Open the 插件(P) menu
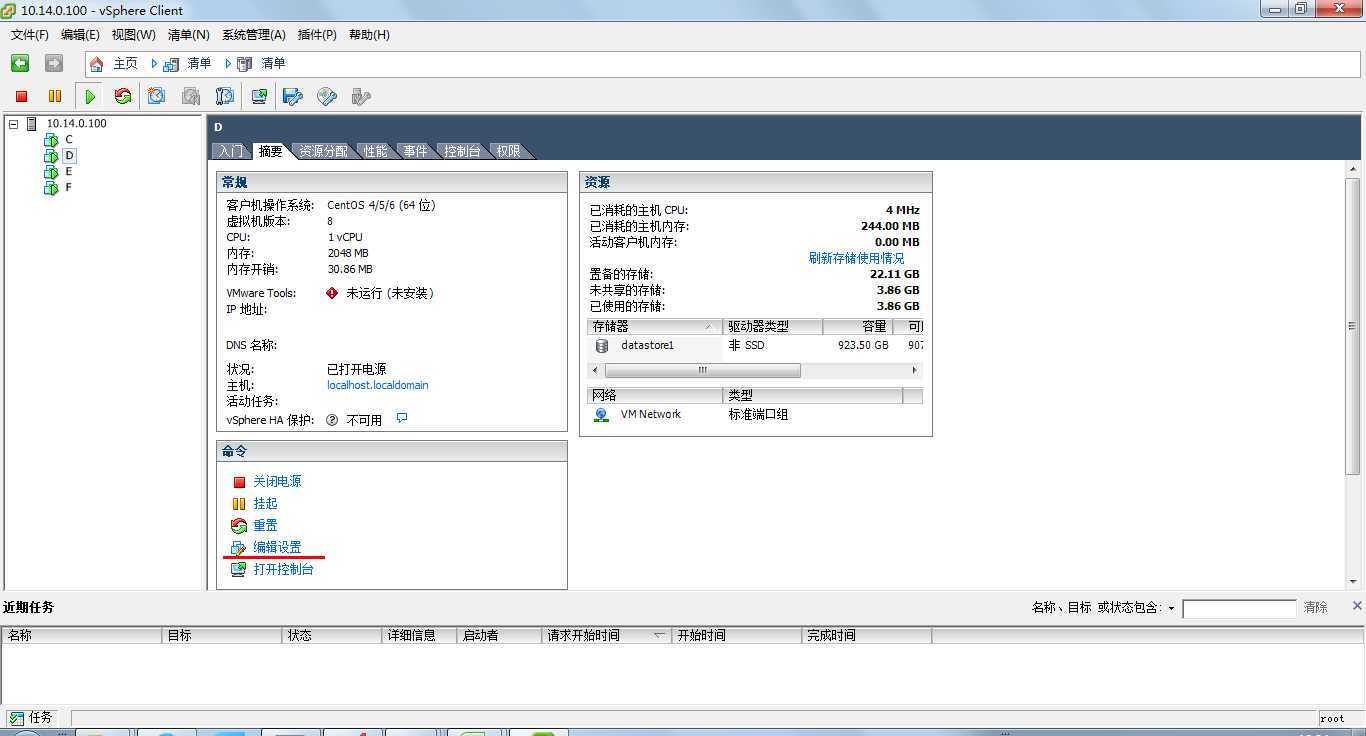The height and width of the screenshot is (736, 1366). (317, 35)
